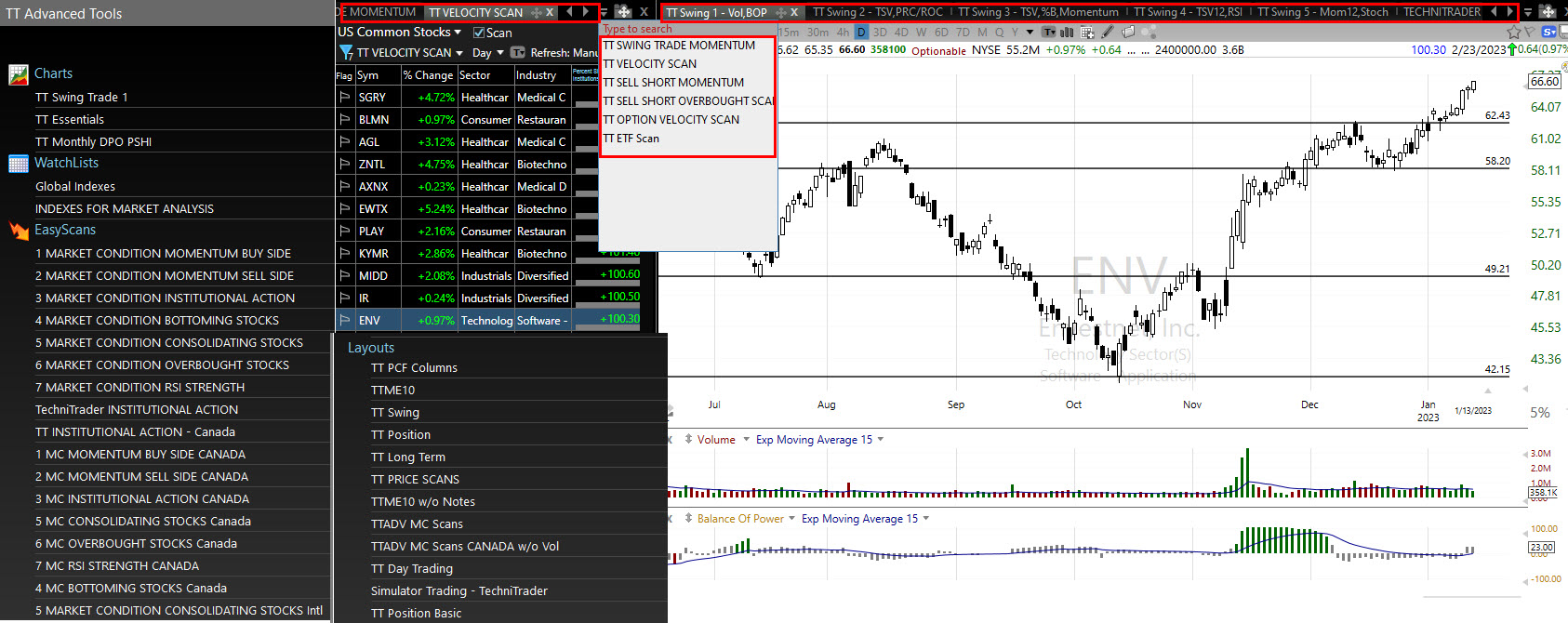
Task: Uncheck the Scan checkbox
Action: tap(479, 33)
